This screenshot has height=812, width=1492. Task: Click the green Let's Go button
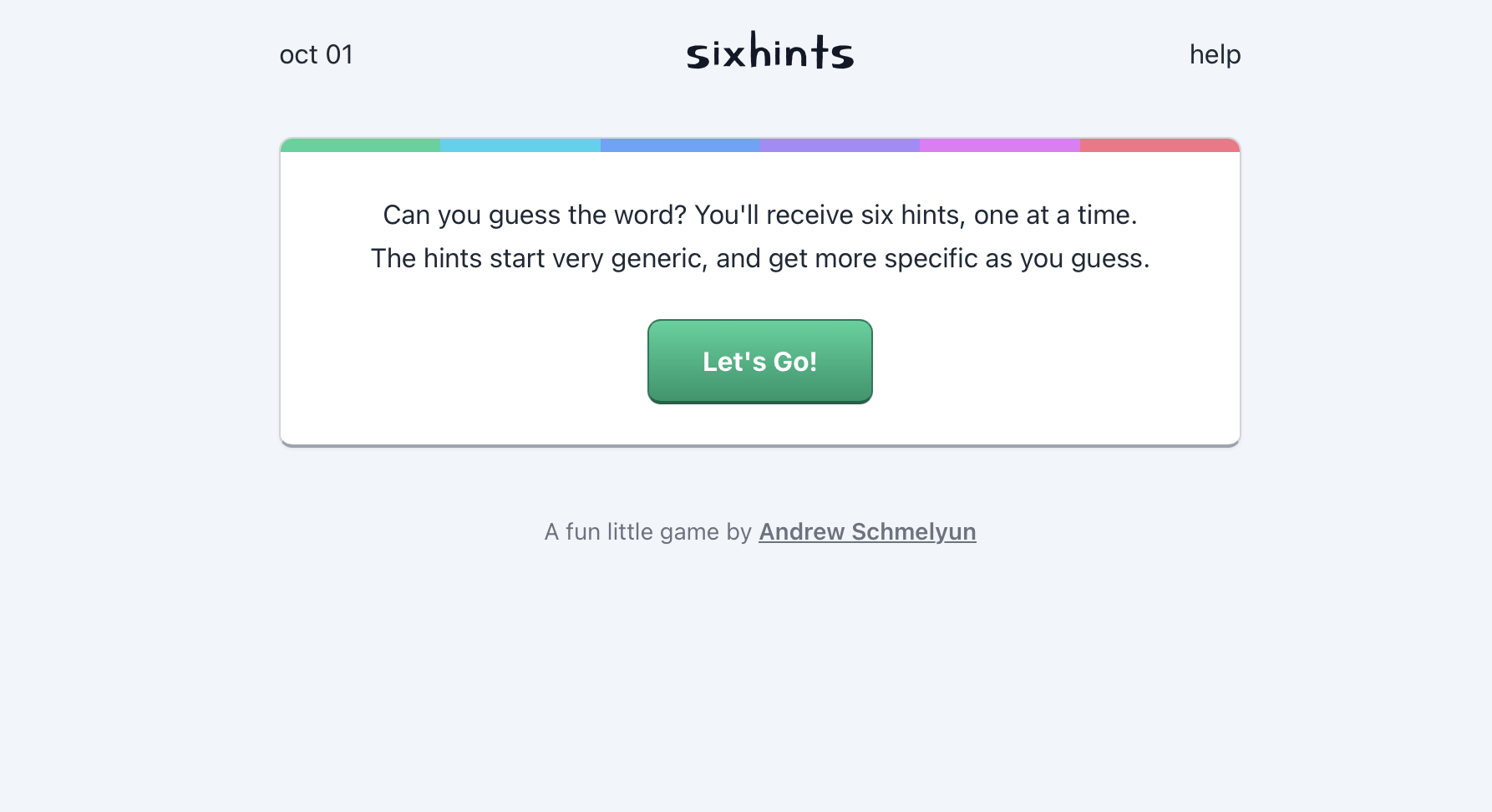(759, 361)
